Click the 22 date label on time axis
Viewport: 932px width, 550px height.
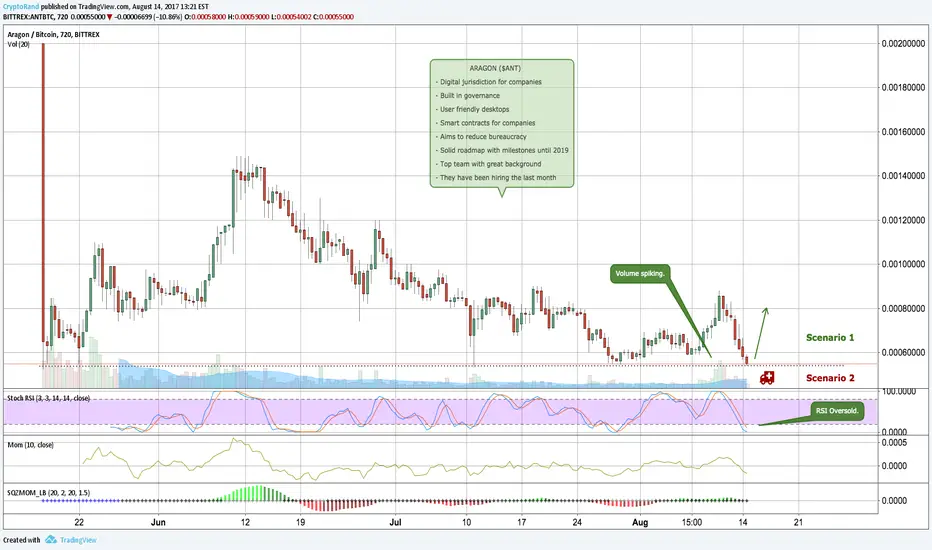[79, 522]
